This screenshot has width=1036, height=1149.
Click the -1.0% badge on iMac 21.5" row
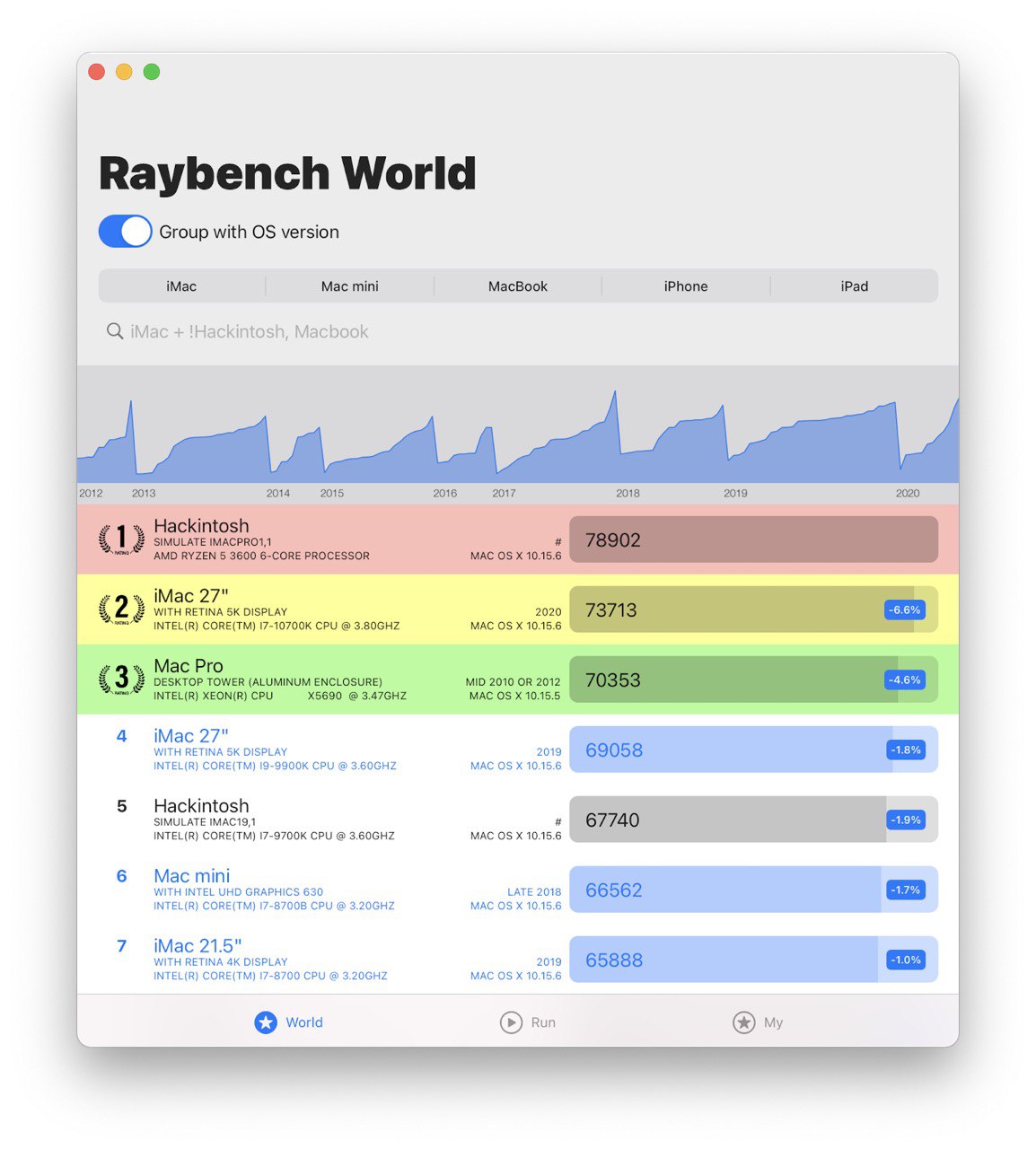pos(905,960)
